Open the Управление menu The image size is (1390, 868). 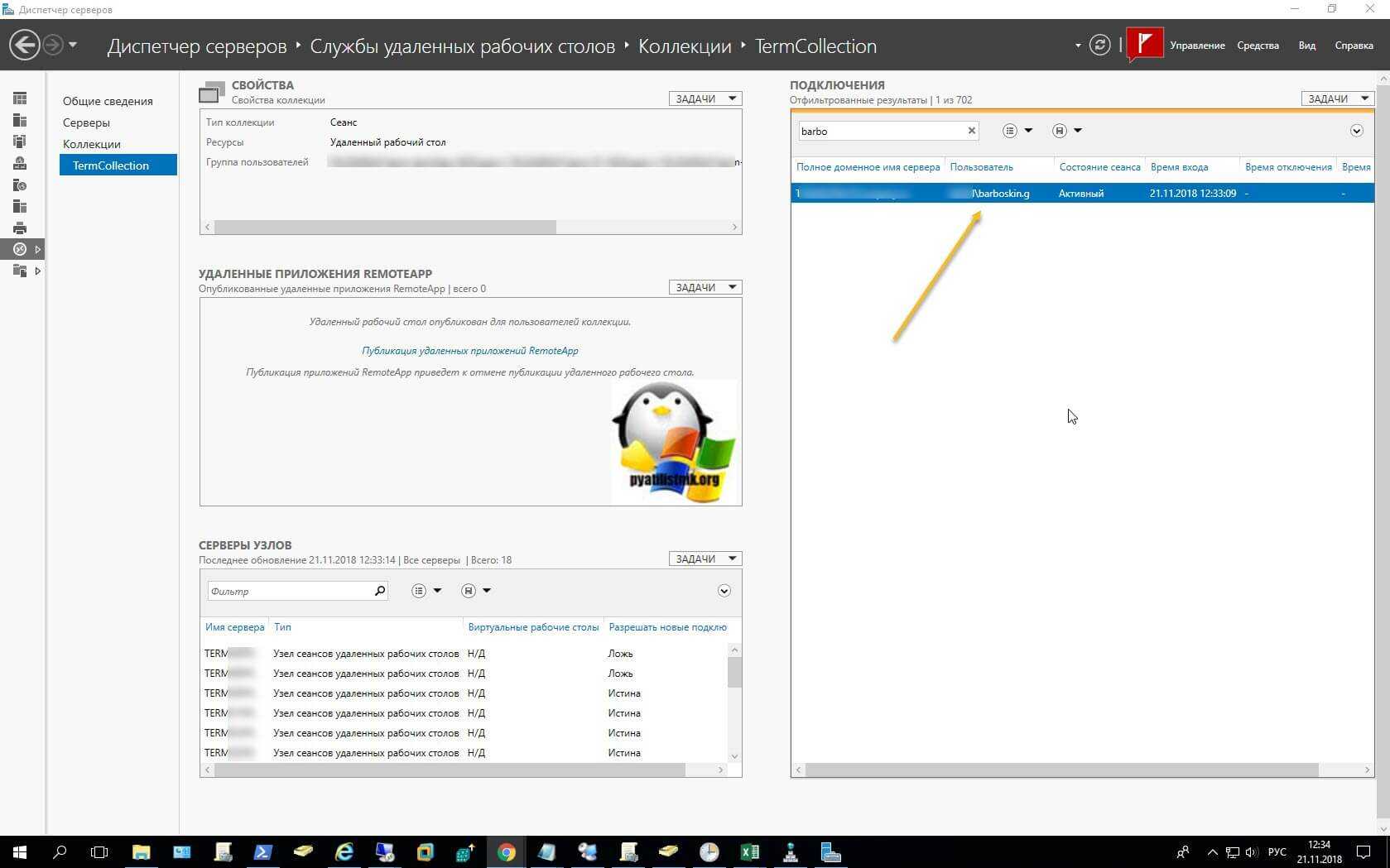pos(1196,46)
